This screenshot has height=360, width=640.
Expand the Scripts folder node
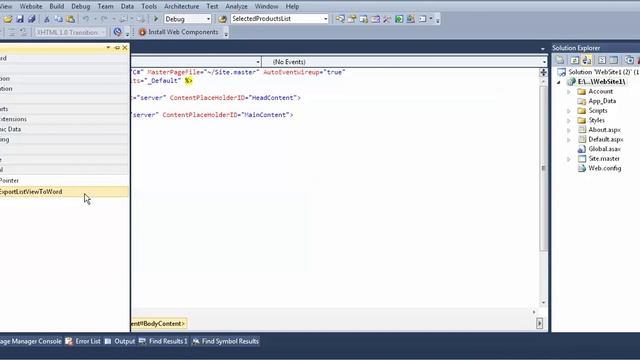click(569, 111)
